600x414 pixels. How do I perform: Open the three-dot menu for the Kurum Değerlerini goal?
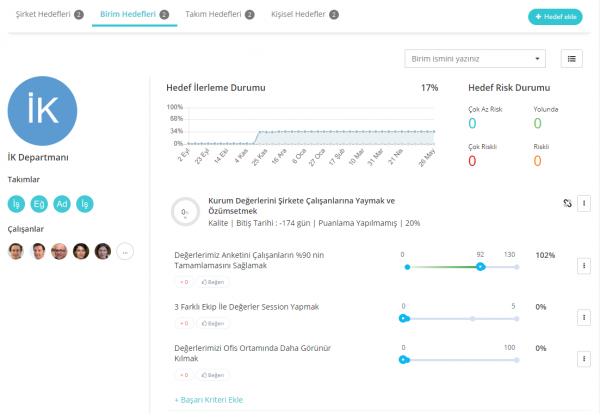pyautogui.click(x=584, y=203)
